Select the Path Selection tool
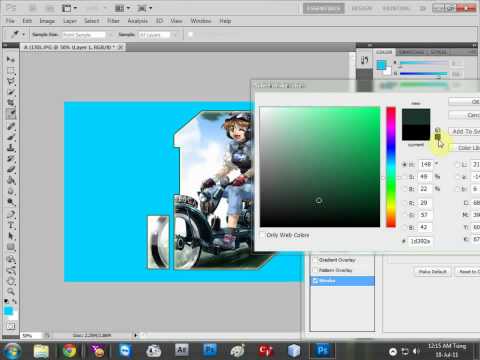Viewport: 480px width, 360px height. [11, 236]
